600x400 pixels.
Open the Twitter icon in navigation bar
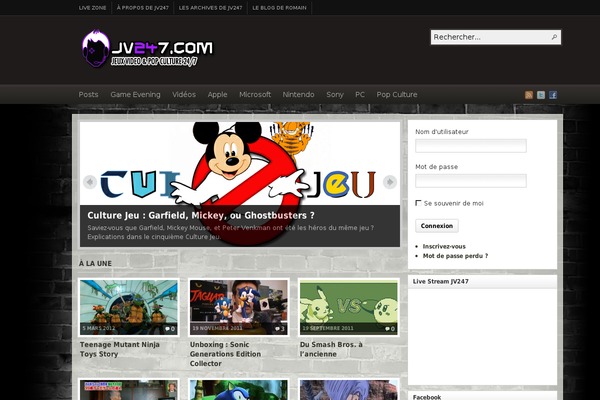541,95
